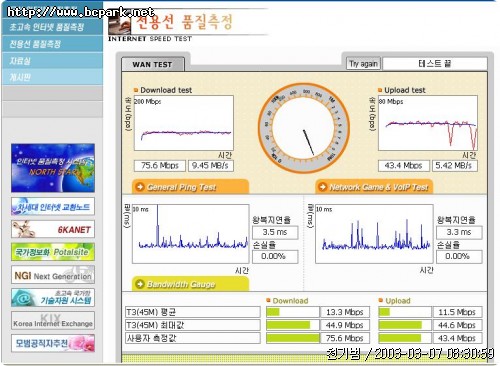Click the upload graph's 43.4 Mbps value
The width and height of the screenshot is (500, 366).
click(x=404, y=166)
